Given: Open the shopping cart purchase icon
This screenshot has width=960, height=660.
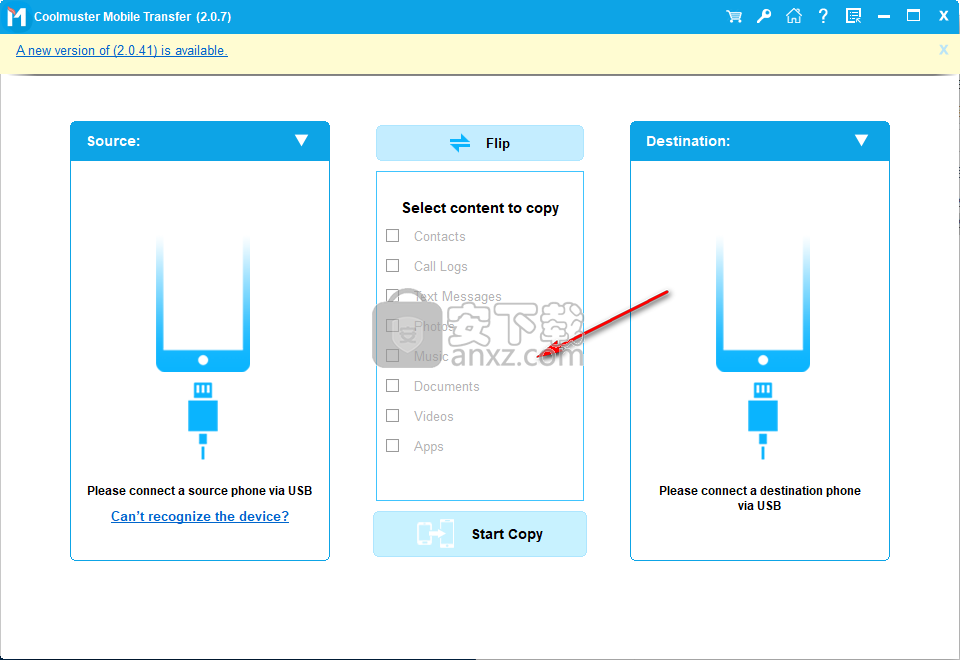Looking at the screenshot, I should tap(734, 17).
